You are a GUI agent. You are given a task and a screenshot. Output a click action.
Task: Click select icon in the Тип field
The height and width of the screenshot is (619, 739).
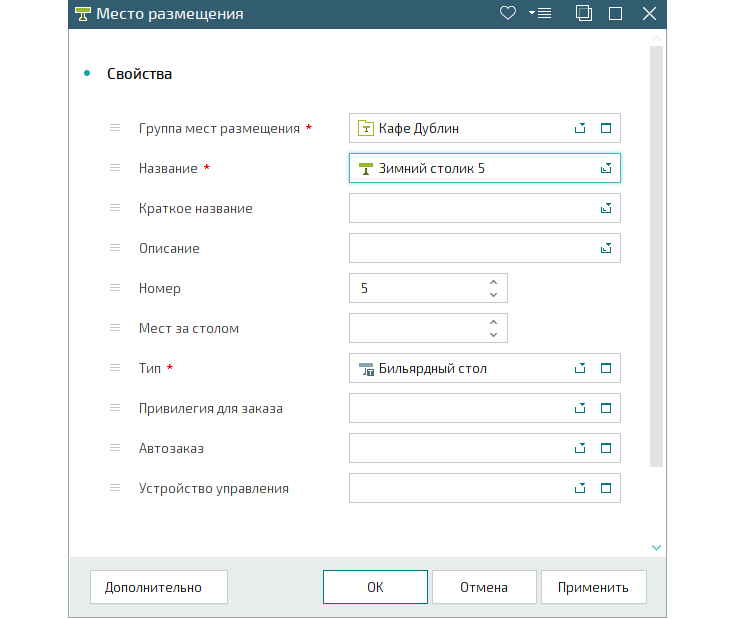click(x=579, y=368)
